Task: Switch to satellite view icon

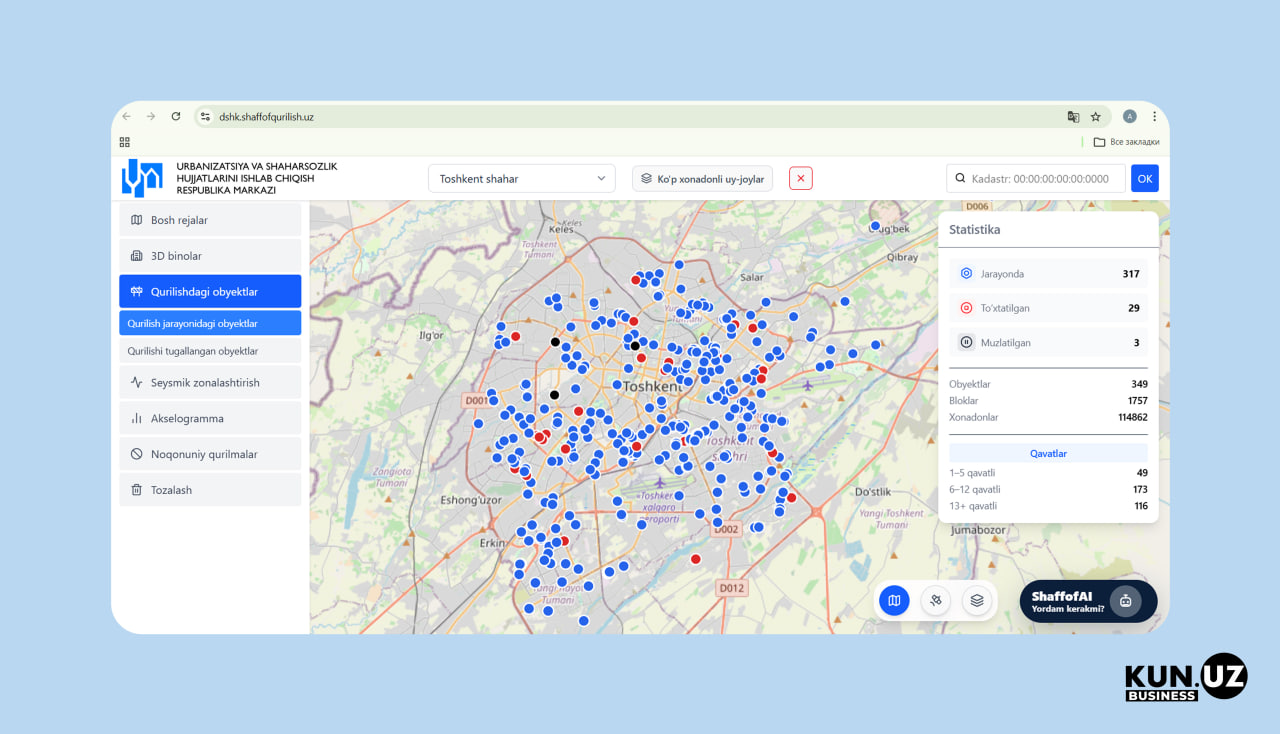Action: [935, 601]
